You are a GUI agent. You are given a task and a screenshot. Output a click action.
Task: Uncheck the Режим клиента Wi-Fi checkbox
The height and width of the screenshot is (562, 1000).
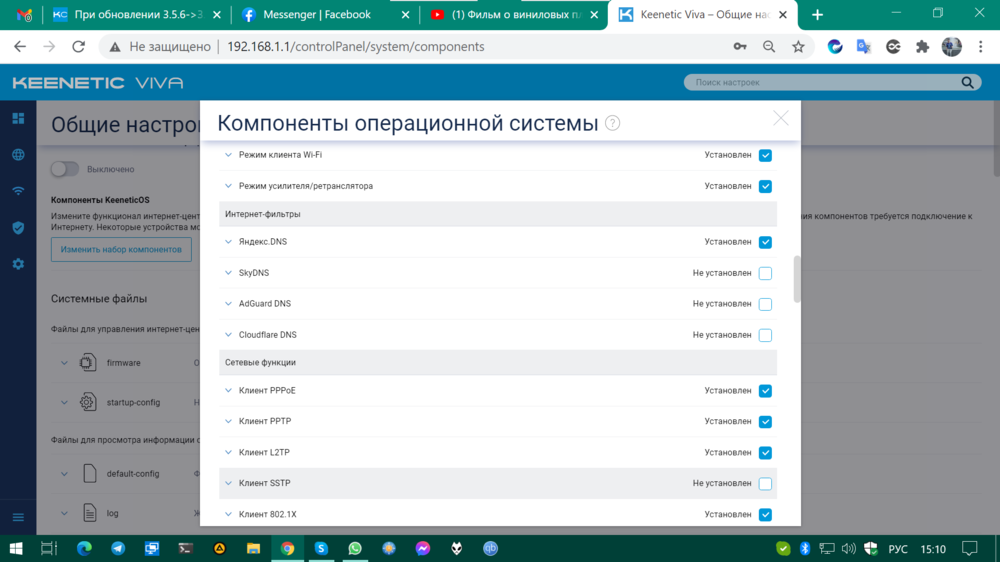tap(765, 156)
